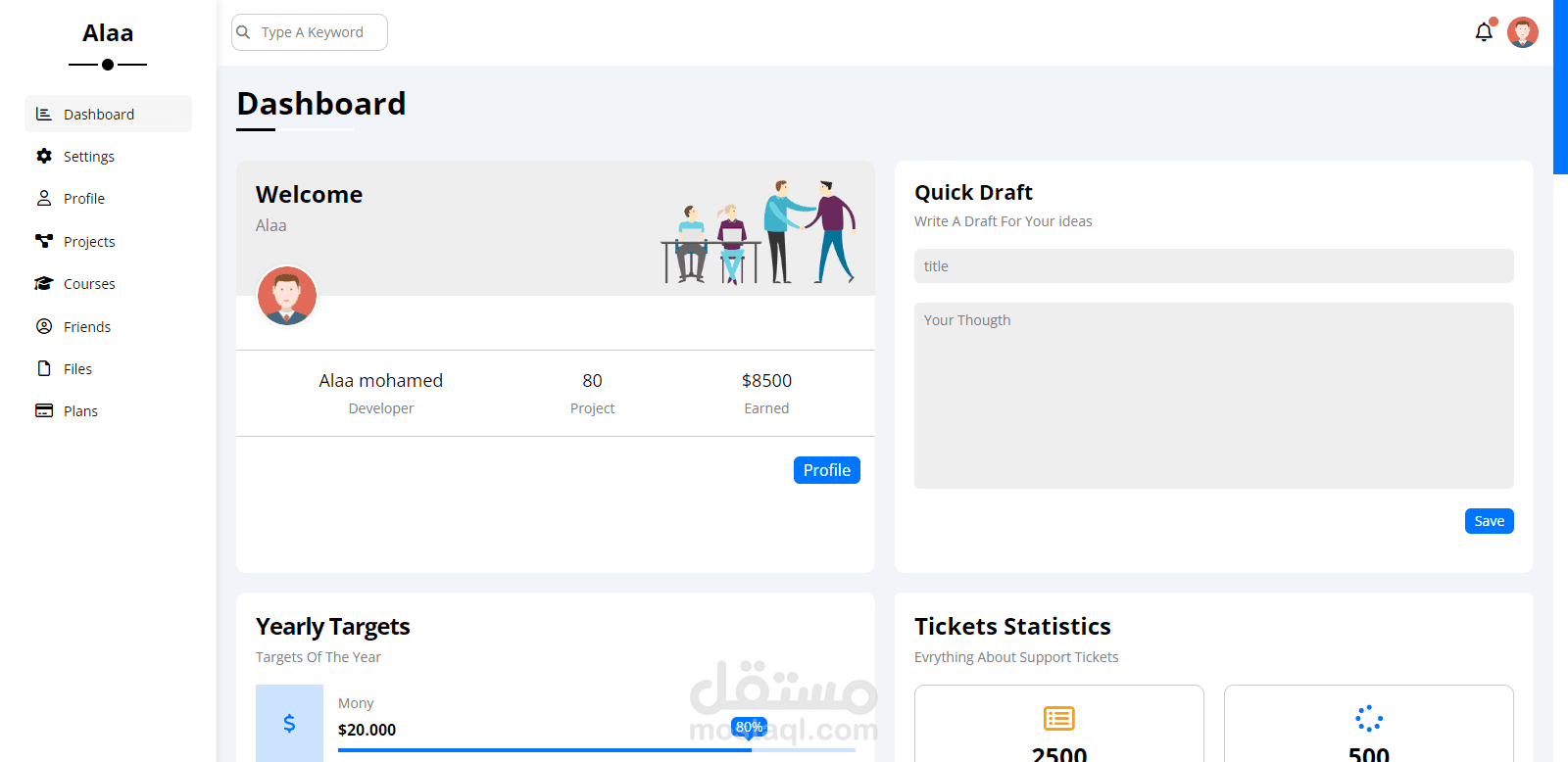Open the Dashboard menu item
The height and width of the screenshot is (762, 1568).
pyautogui.click(x=108, y=114)
